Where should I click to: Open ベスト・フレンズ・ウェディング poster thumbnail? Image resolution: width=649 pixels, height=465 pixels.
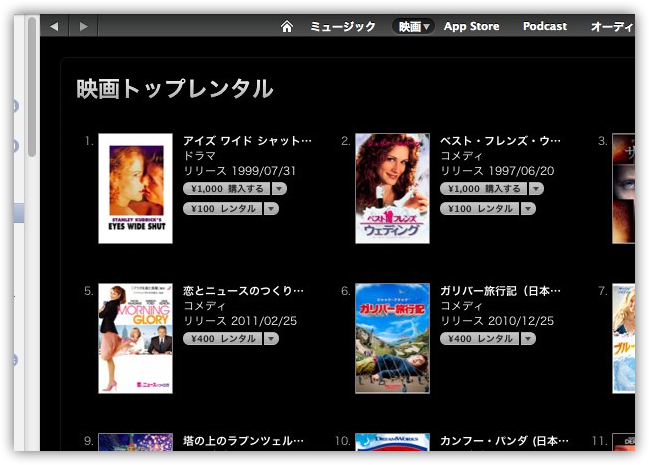[x=392, y=188]
